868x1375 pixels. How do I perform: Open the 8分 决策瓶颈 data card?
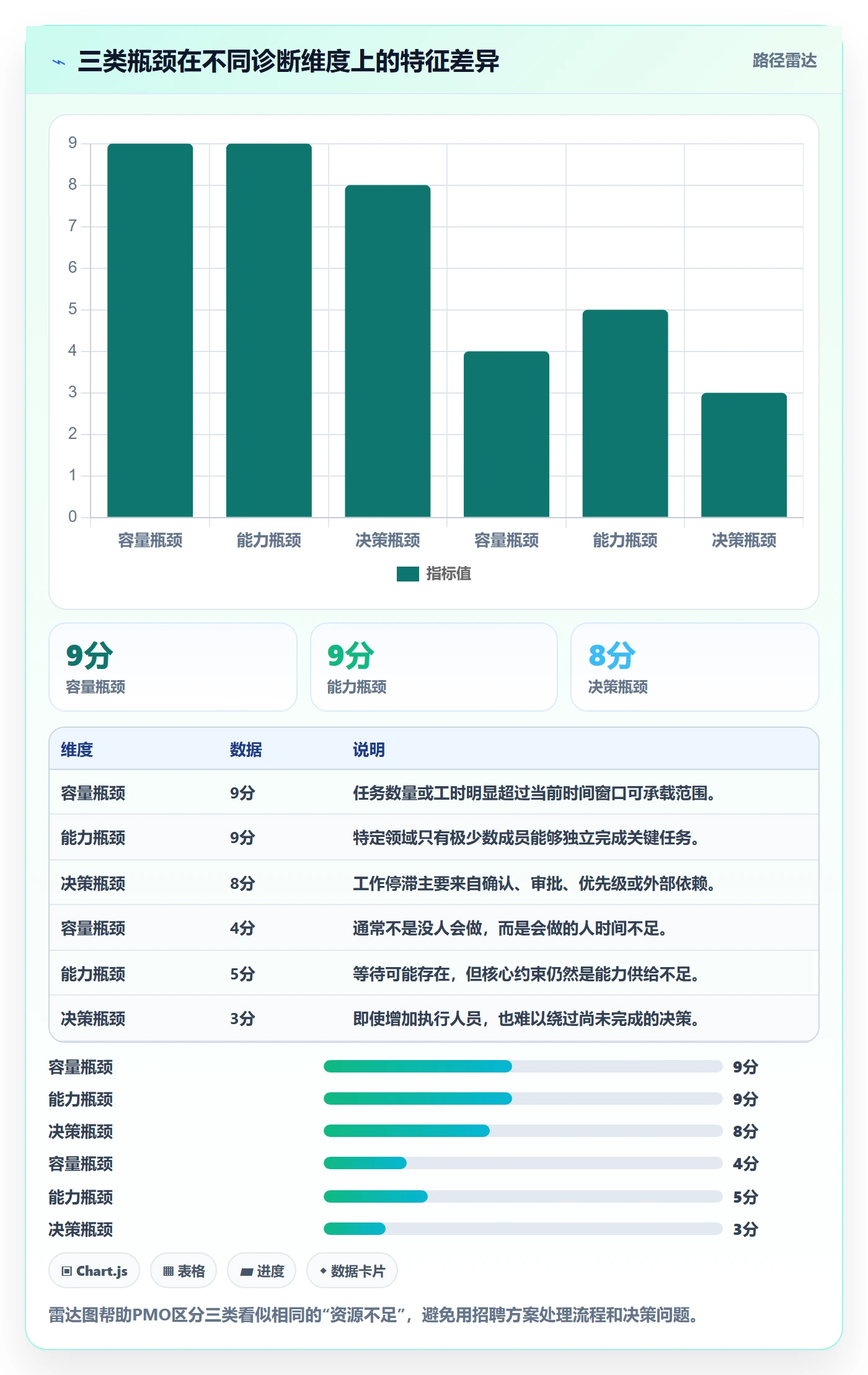click(x=695, y=667)
